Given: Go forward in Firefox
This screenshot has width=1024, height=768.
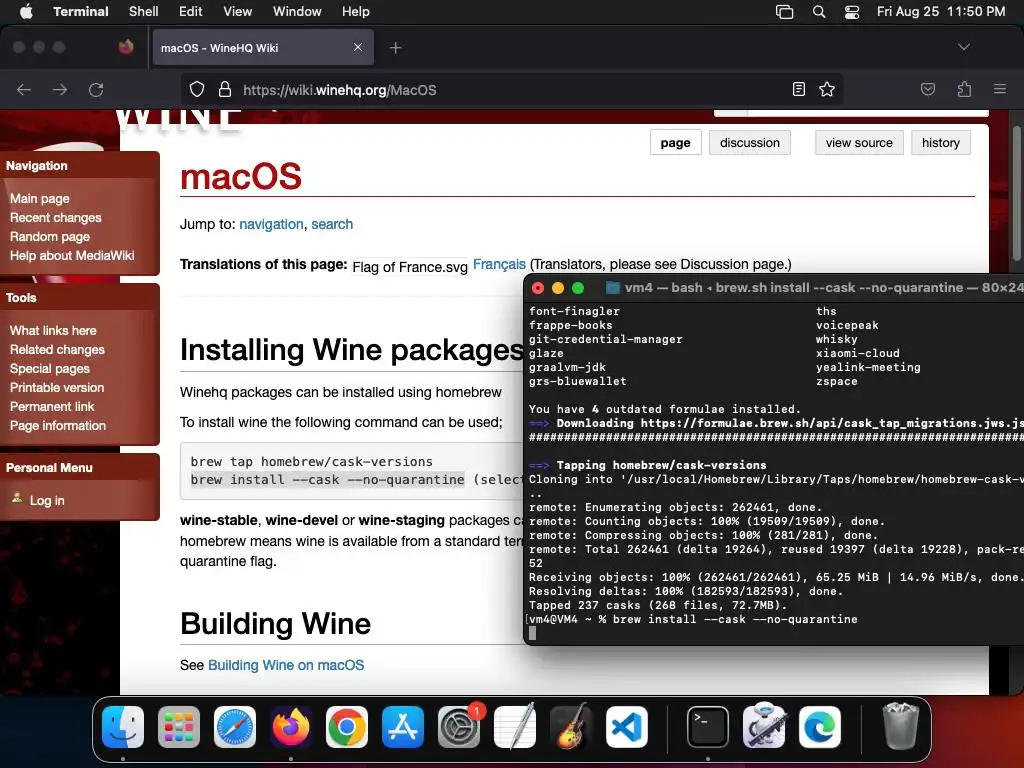Looking at the screenshot, I should pyautogui.click(x=60, y=89).
